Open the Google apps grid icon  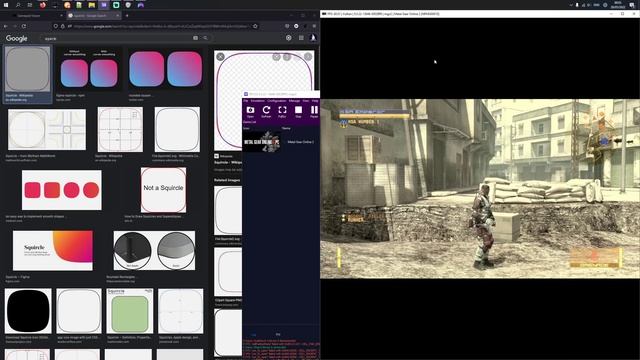click(x=301, y=38)
